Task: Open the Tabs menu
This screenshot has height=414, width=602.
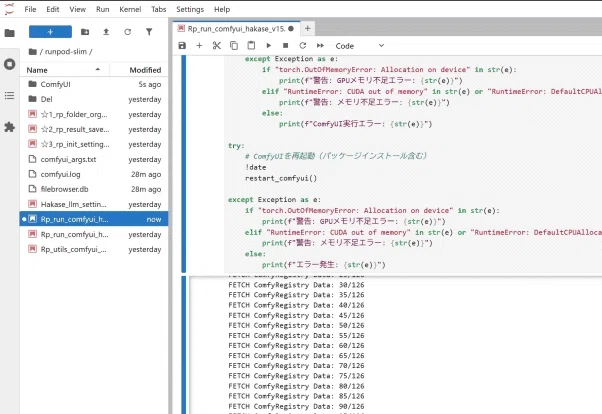Action: click(x=159, y=9)
